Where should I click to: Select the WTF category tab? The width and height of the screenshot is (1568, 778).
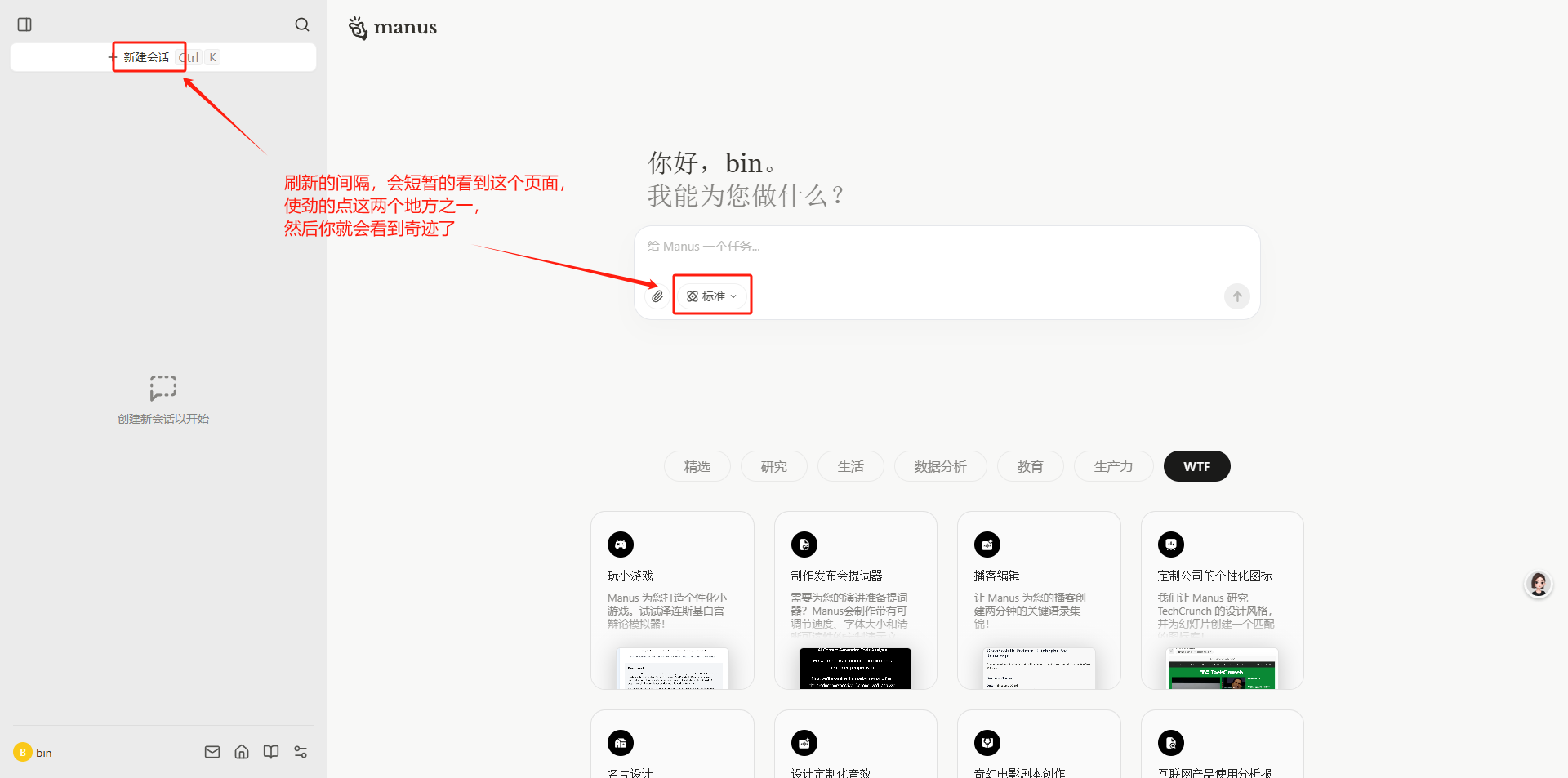coord(1197,466)
